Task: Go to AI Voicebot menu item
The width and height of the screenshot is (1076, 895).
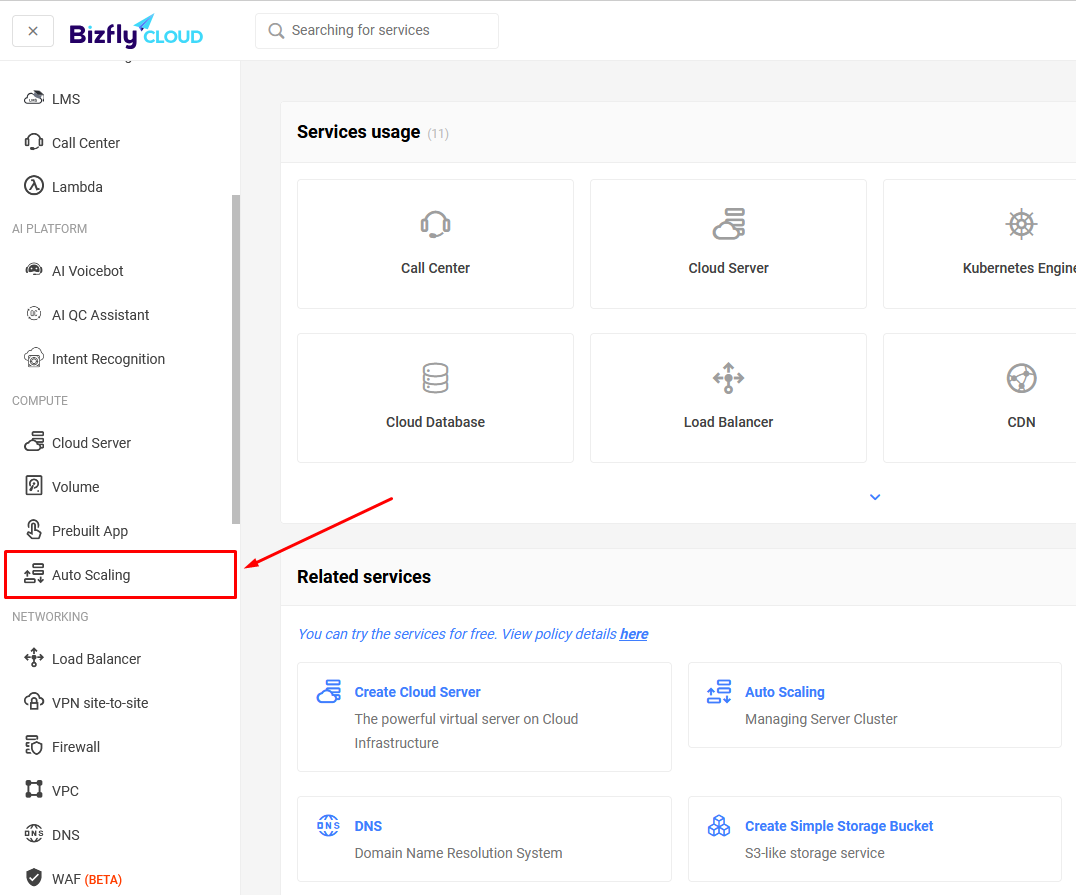Action: coord(88,270)
